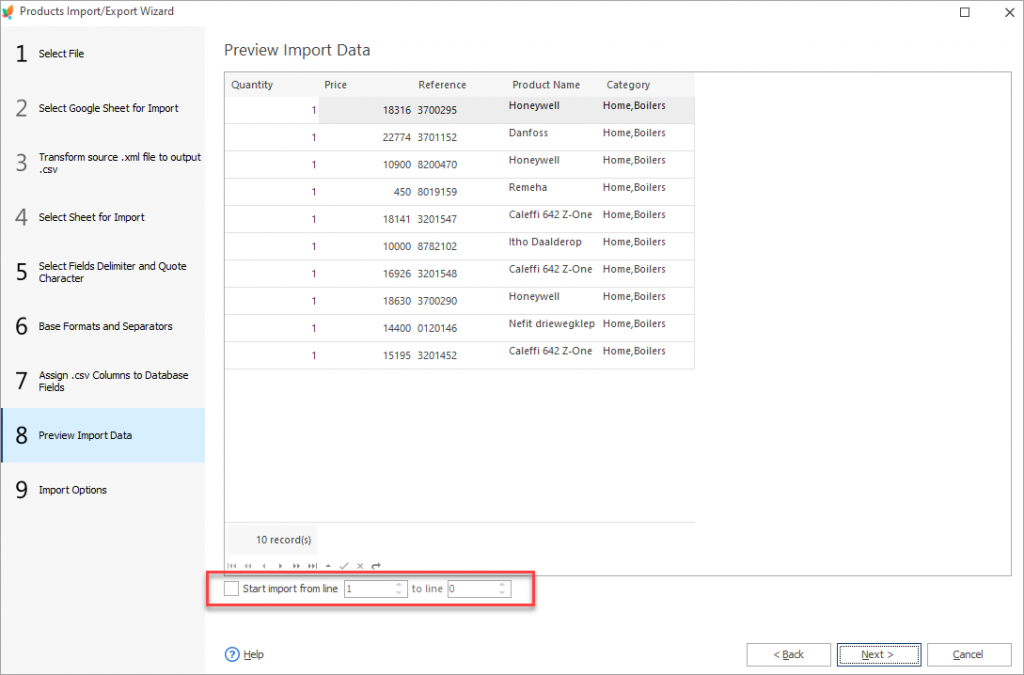The image size is (1024, 675).
Task: Advance to the next record
Action: click(280, 565)
